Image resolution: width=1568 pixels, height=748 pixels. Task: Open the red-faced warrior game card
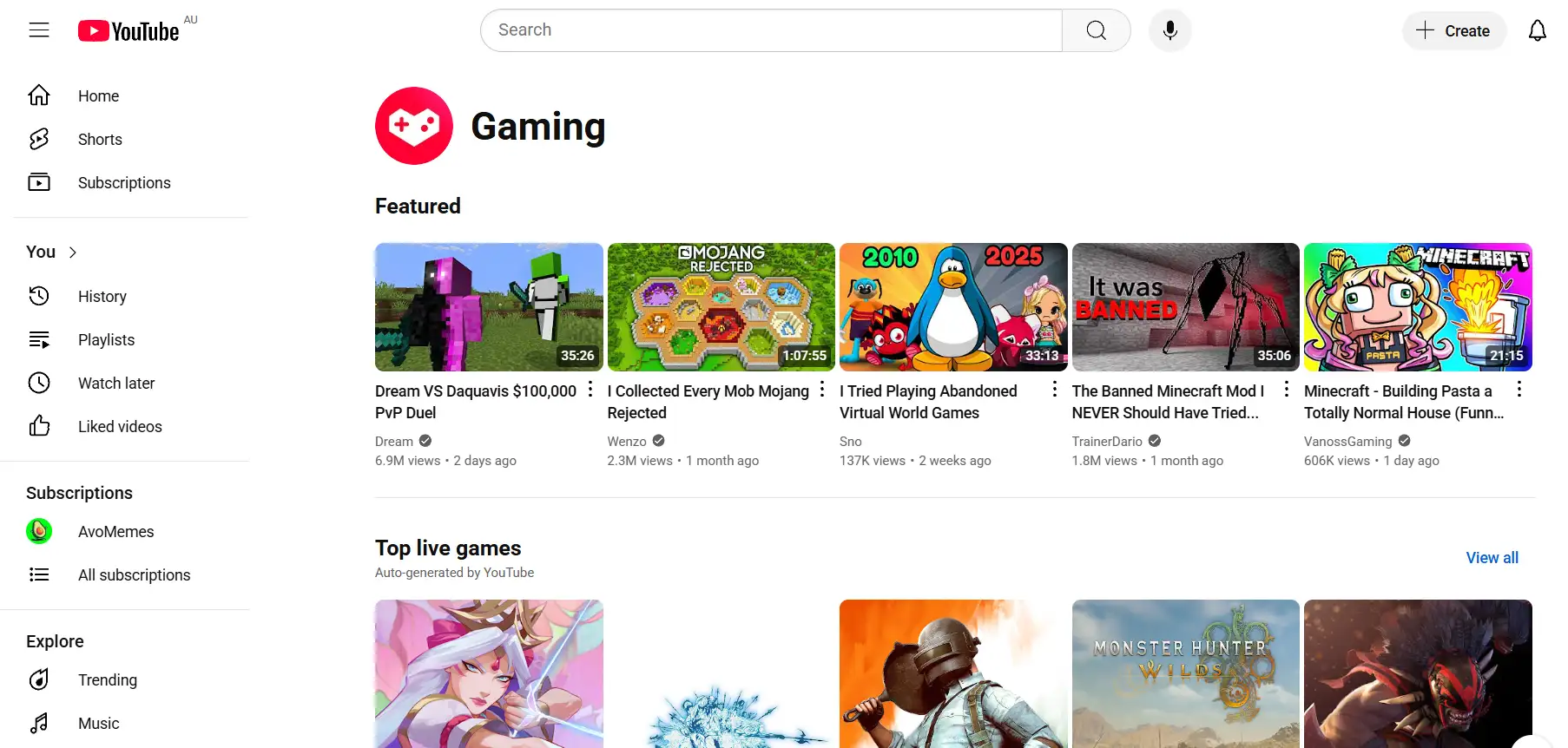[x=1418, y=673]
